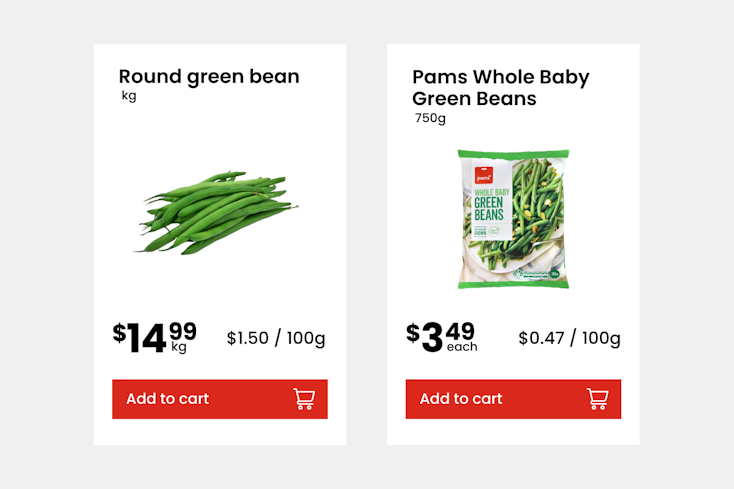Screen dimensions: 734x489
Task: View the loose green beans product photo
Action: pos(217,212)
